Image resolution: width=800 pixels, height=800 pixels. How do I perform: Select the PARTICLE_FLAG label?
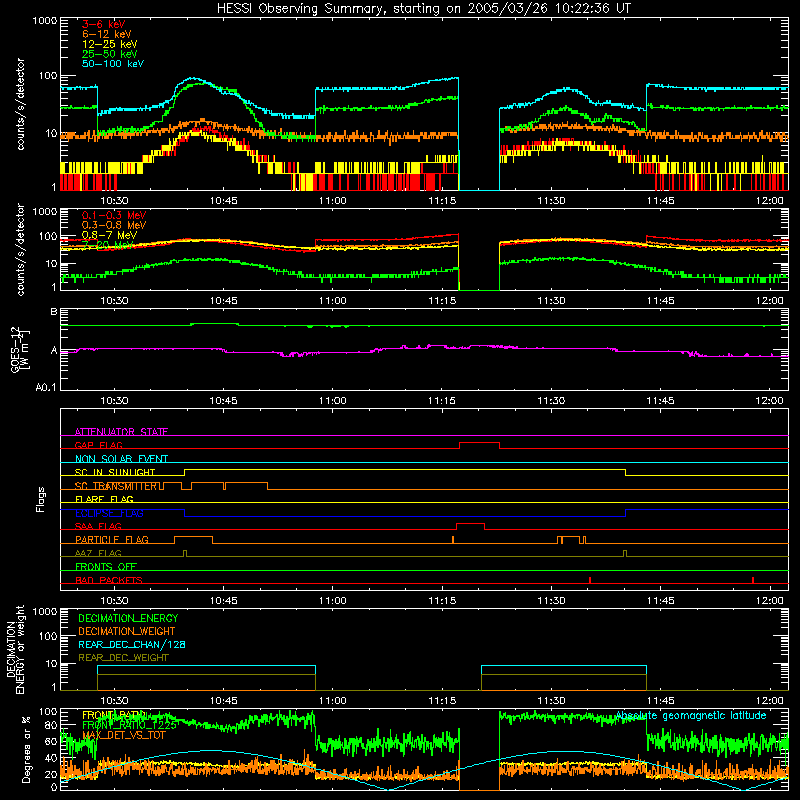[x=112, y=539]
